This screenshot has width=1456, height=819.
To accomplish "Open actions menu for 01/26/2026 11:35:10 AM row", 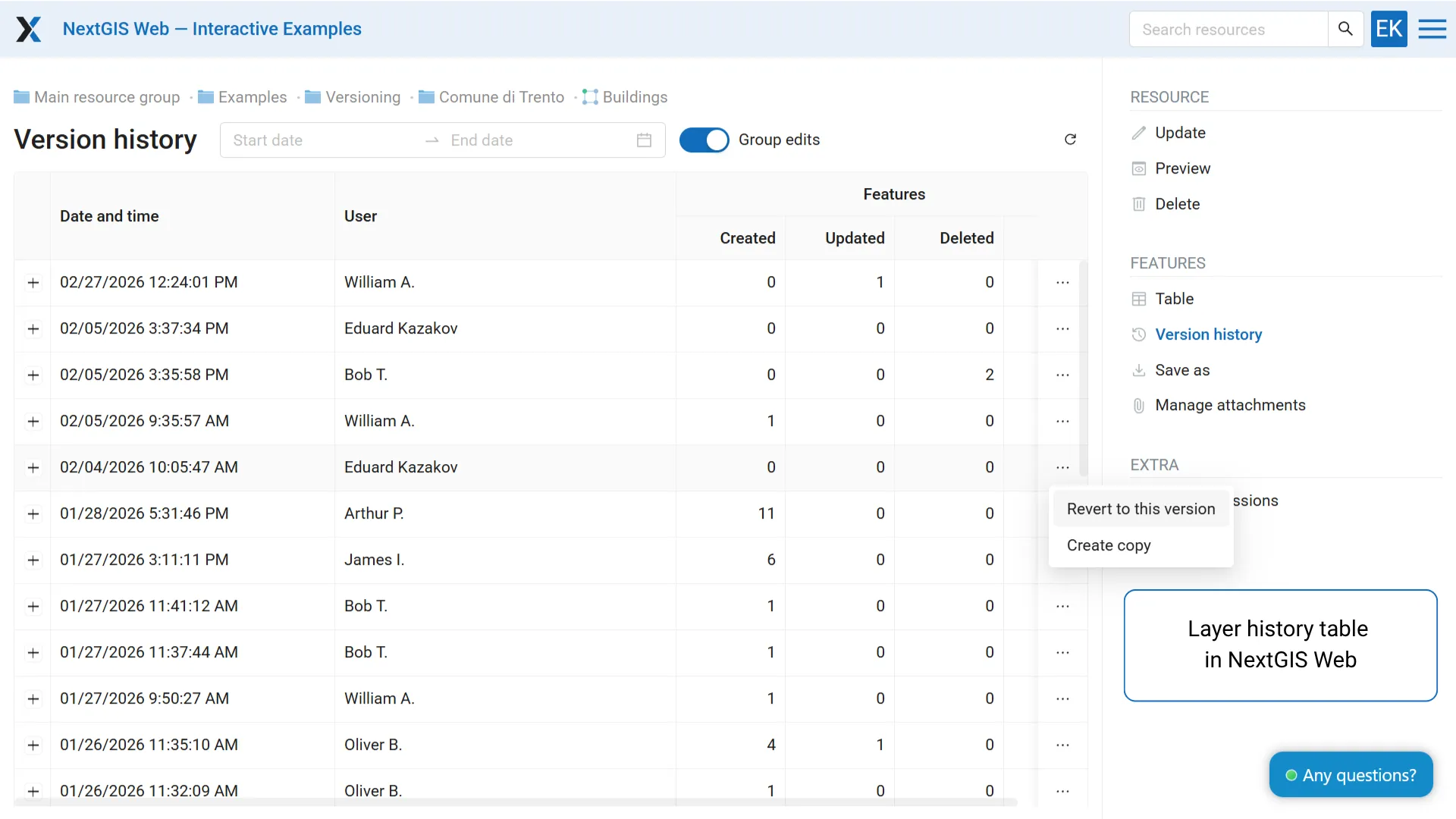I will click(x=1062, y=745).
